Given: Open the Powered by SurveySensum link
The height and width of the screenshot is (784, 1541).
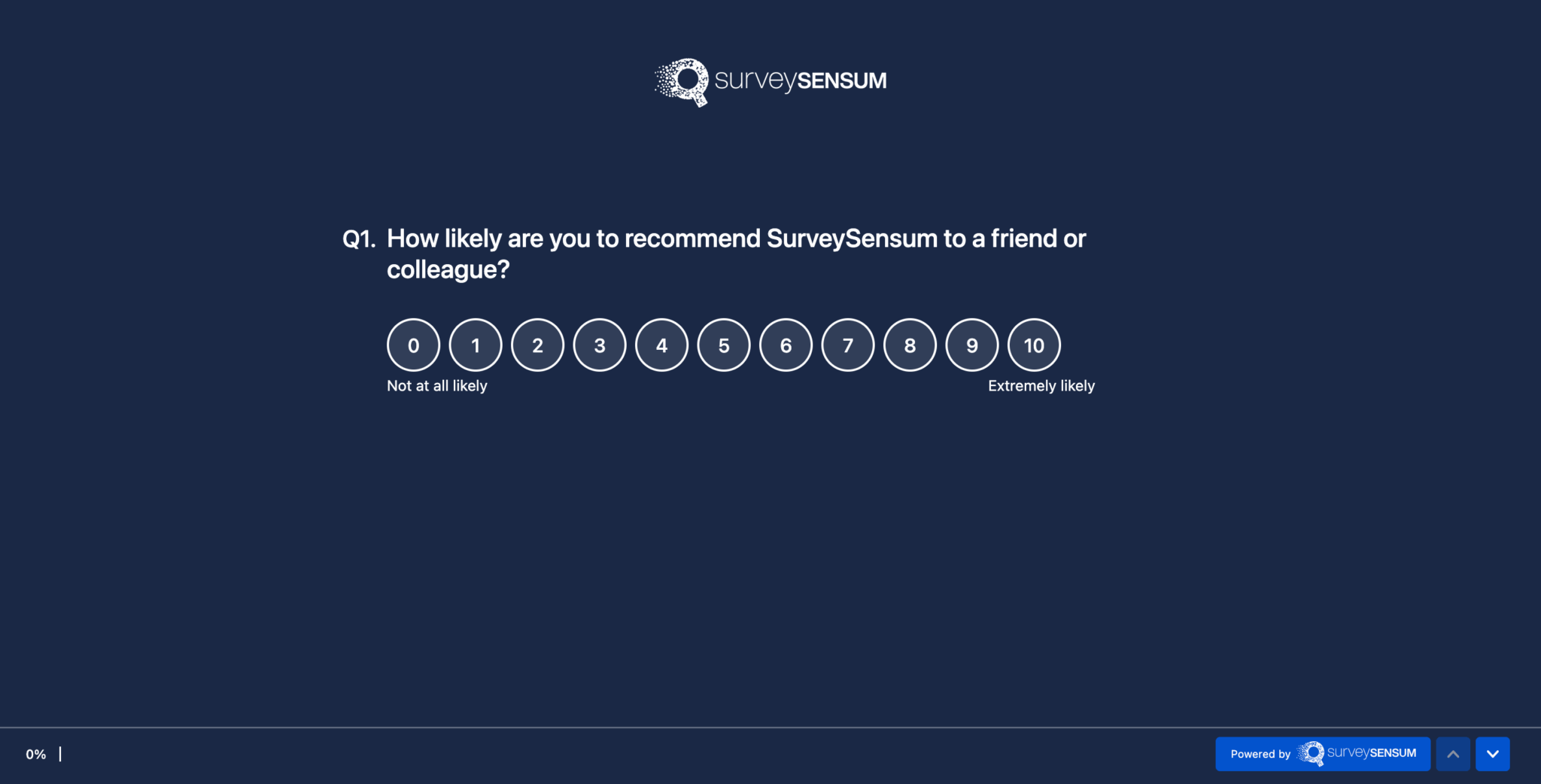Looking at the screenshot, I should tap(1323, 754).
